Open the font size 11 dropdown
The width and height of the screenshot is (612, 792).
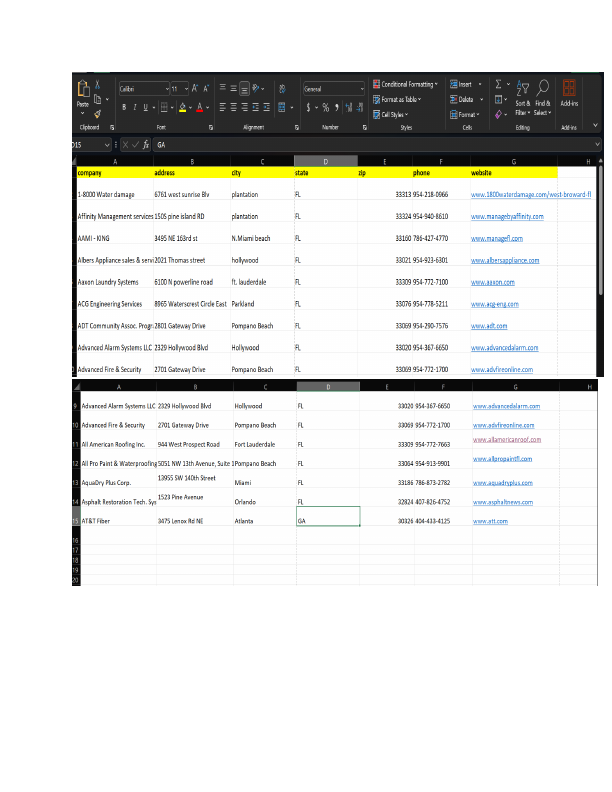(x=186, y=89)
